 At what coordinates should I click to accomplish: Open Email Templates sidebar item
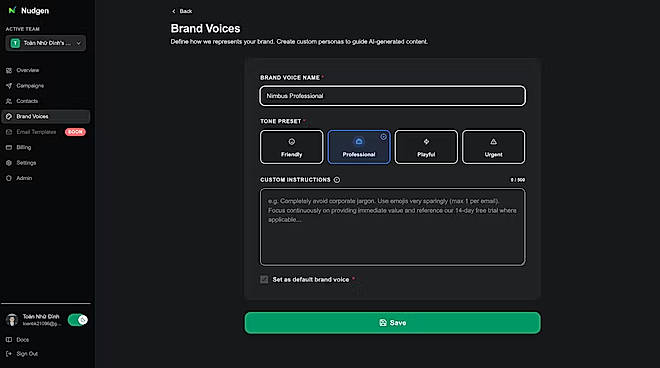[46, 132]
